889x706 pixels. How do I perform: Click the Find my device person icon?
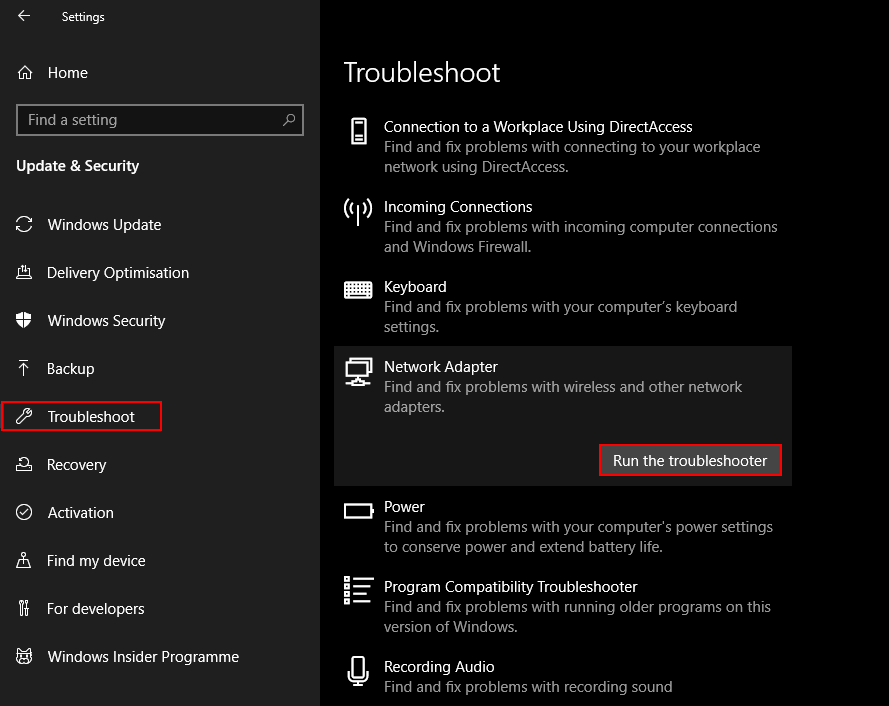(x=24, y=560)
